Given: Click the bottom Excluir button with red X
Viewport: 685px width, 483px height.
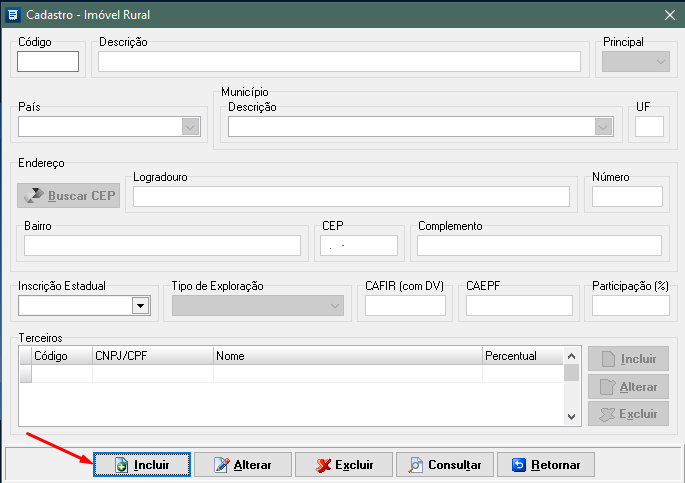Looking at the screenshot, I should [x=343, y=465].
